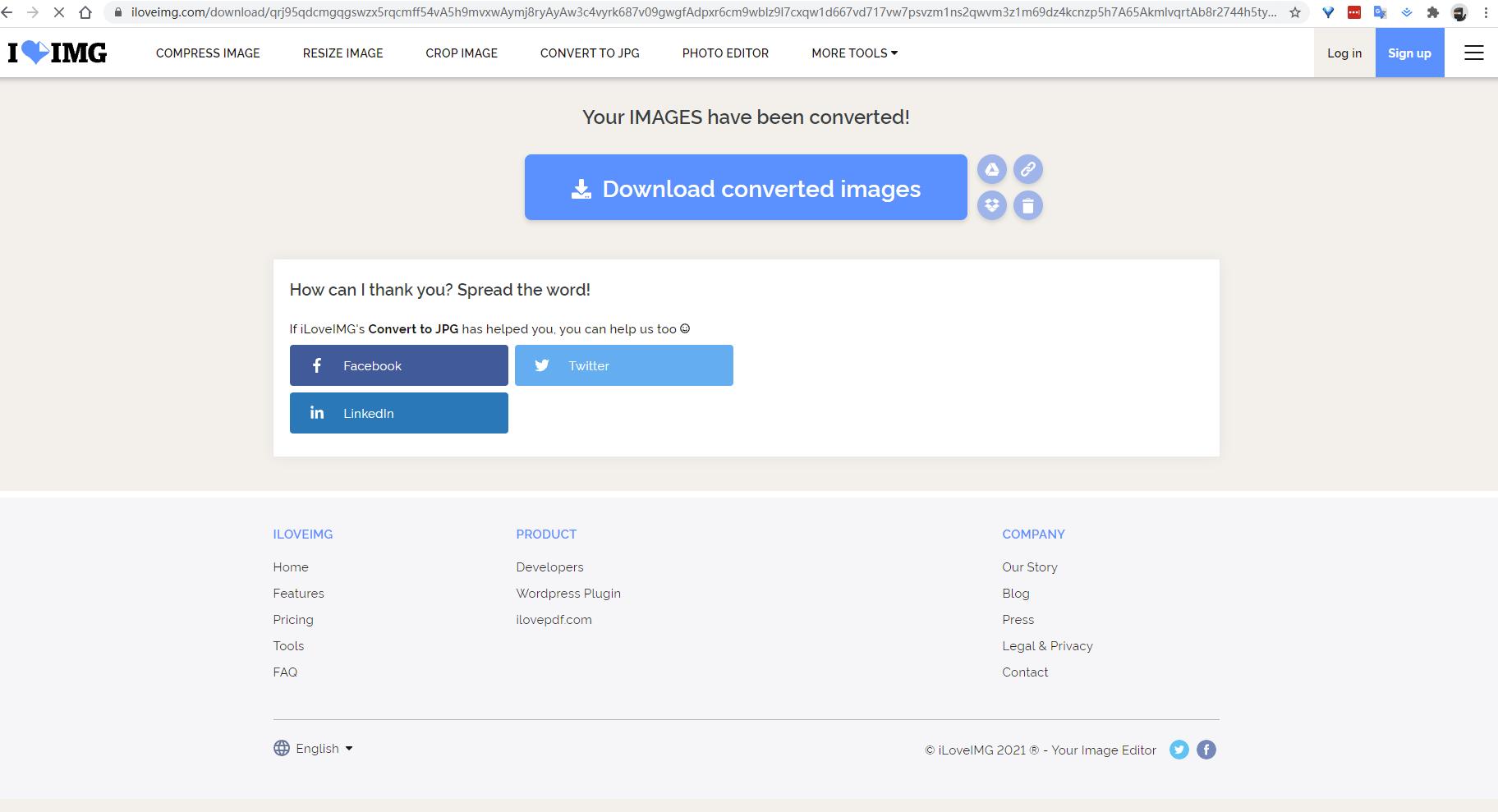This screenshot has height=812, width=1498.
Task: Open Our Story link
Action: click(x=1030, y=567)
